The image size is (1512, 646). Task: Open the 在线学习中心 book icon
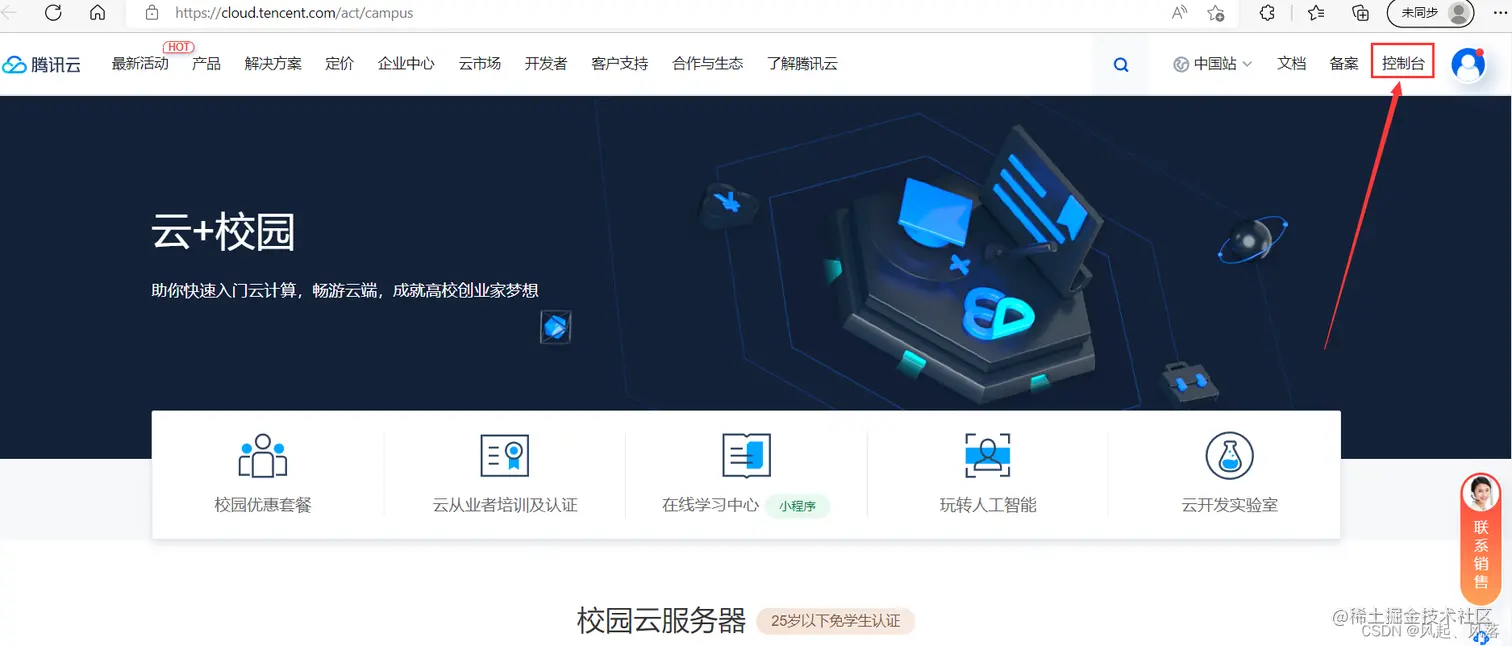[x=745, y=456]
